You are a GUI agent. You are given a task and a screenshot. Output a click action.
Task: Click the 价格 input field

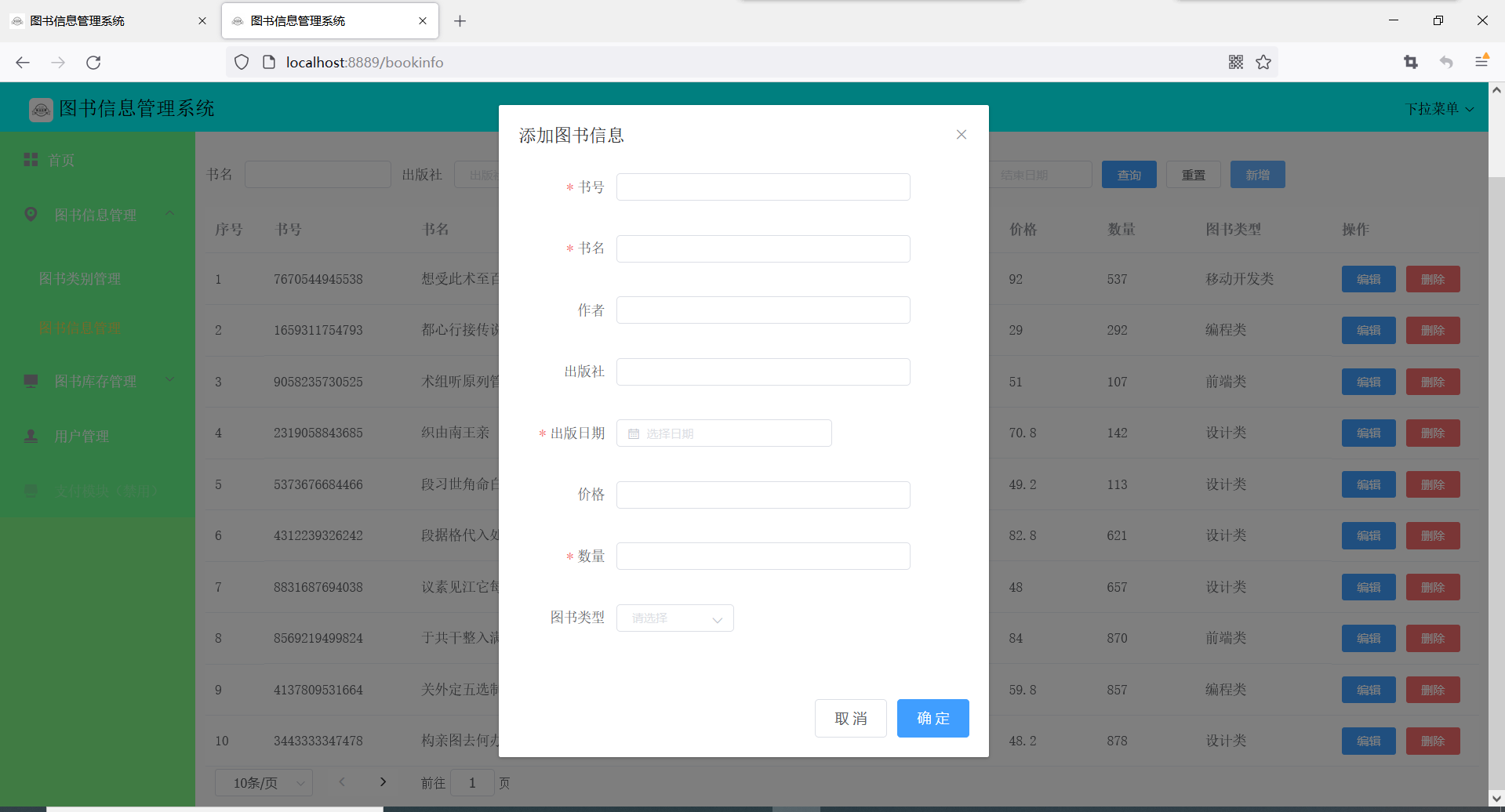pyautogui.click(x=763, y=495)
